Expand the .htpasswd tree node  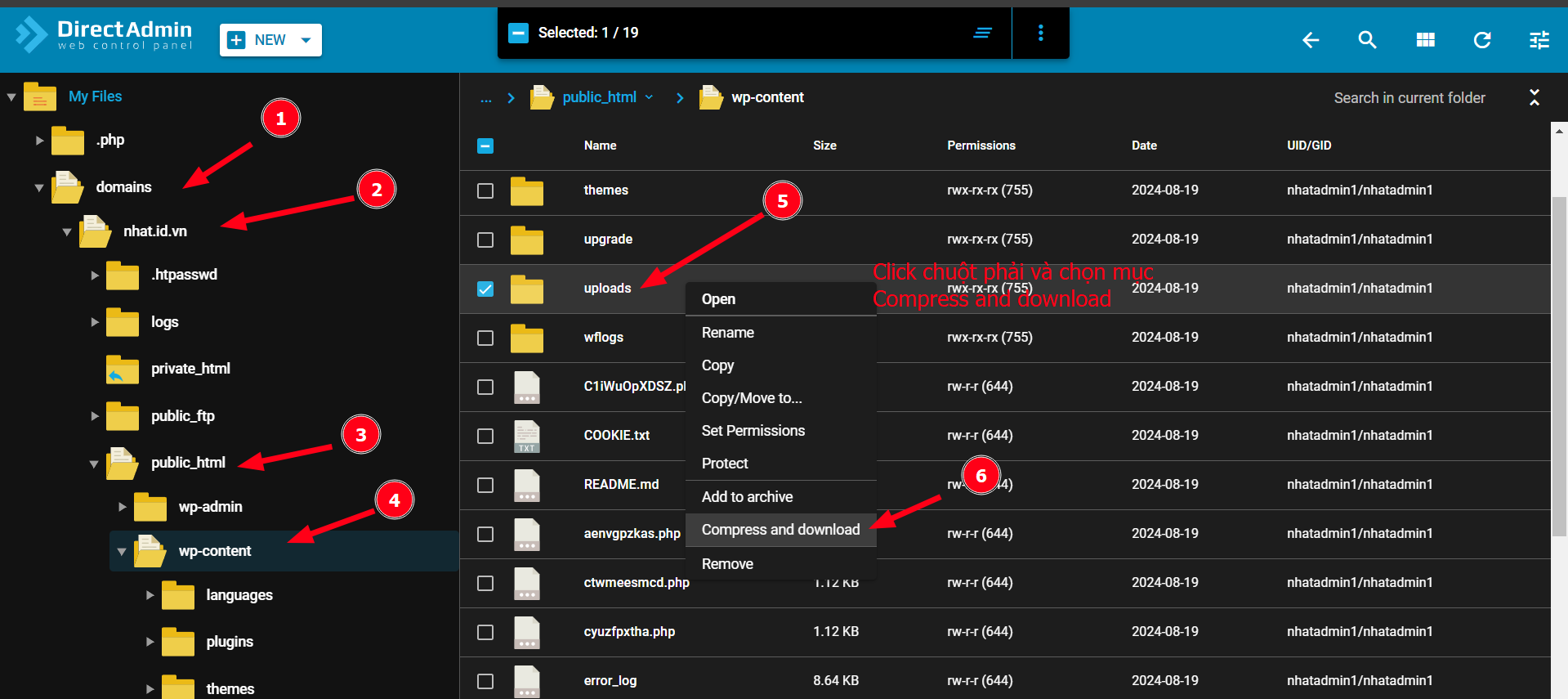click(95, 276)
